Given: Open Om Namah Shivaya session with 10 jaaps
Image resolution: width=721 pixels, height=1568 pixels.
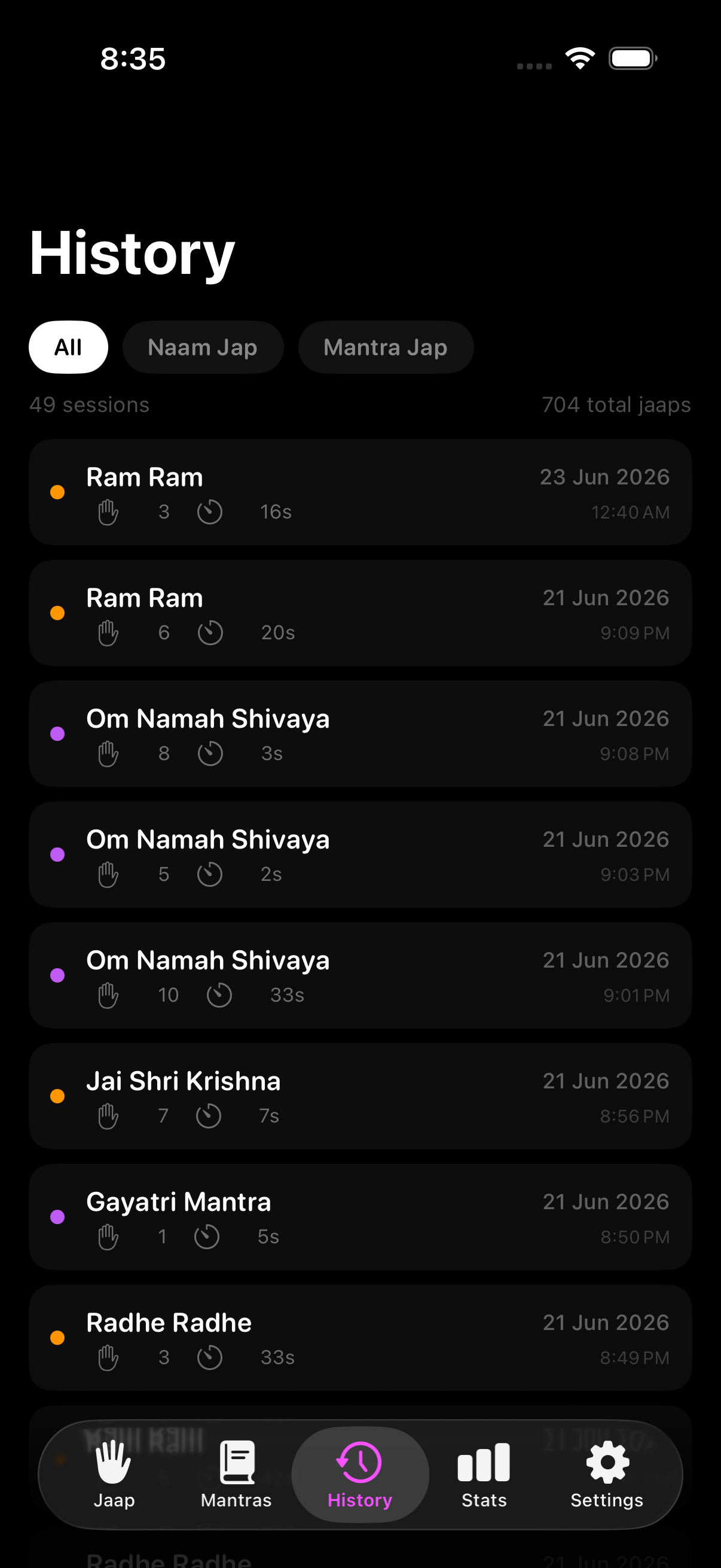Looking at the screenshot, I should [x=360, y=976].
